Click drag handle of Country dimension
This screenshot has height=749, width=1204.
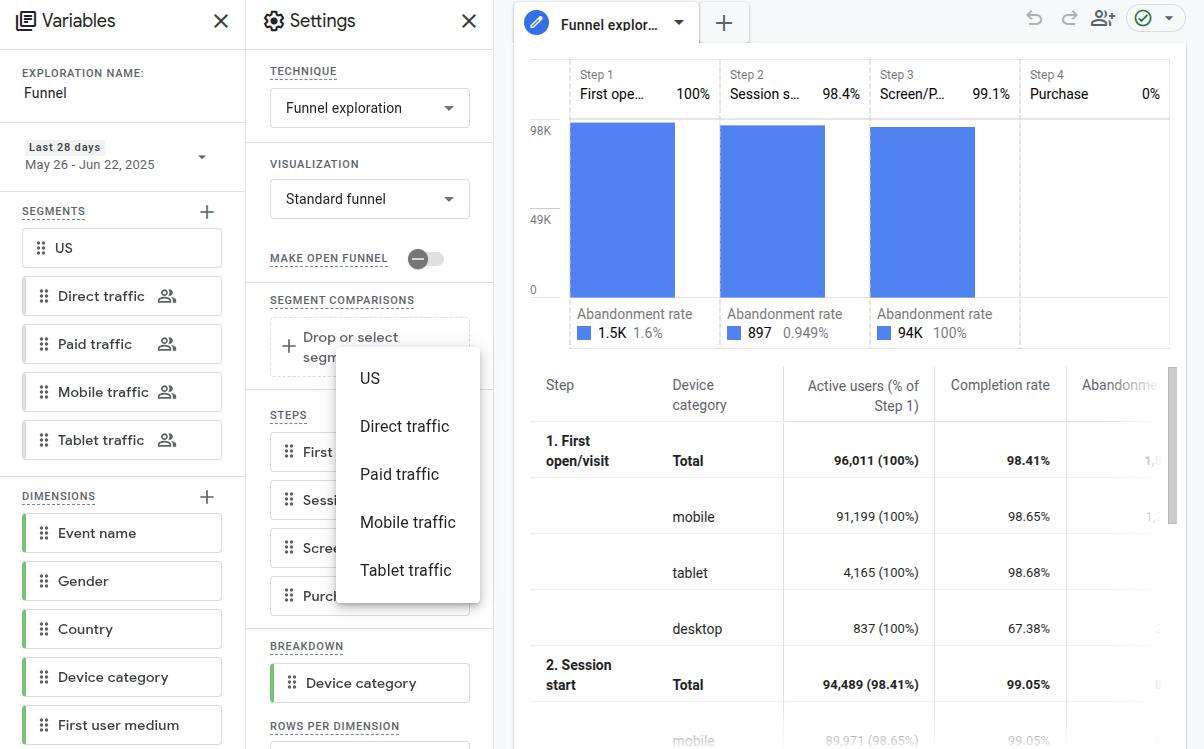click(x=44, y=629)
